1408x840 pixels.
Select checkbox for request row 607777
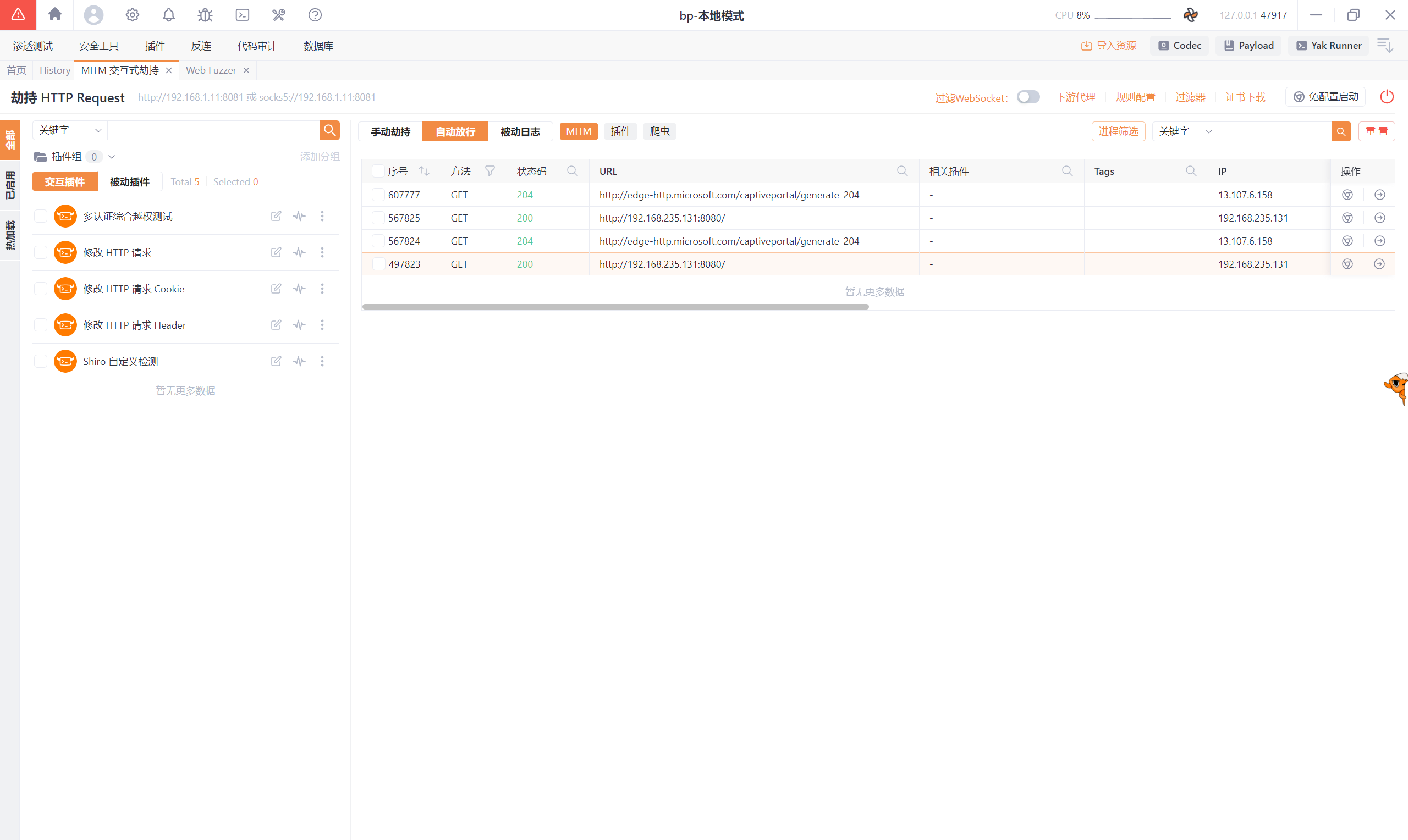pyautogui.click(x=378, y=195)
